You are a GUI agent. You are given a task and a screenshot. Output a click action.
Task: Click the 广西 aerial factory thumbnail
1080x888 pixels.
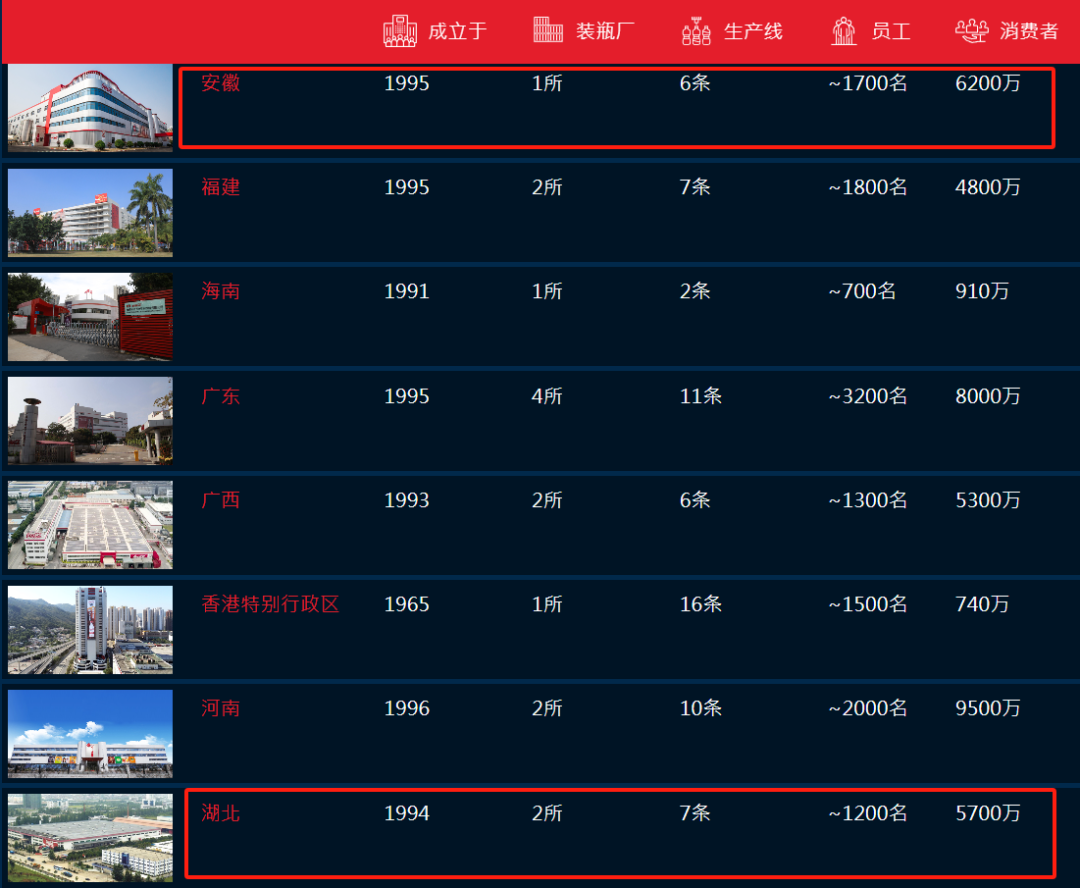[90, 525]
